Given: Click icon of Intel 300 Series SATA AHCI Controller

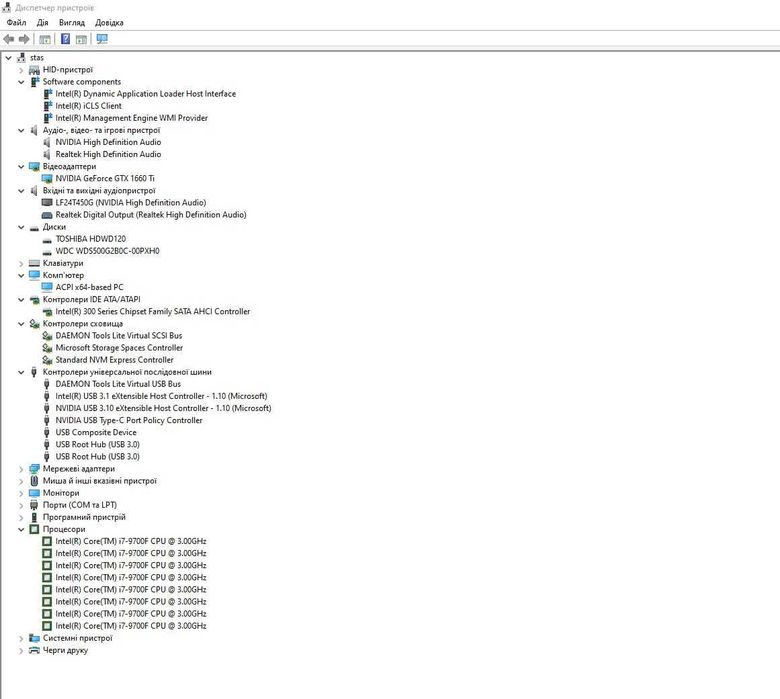Looking at the screenshot, I should click(47, 312).
